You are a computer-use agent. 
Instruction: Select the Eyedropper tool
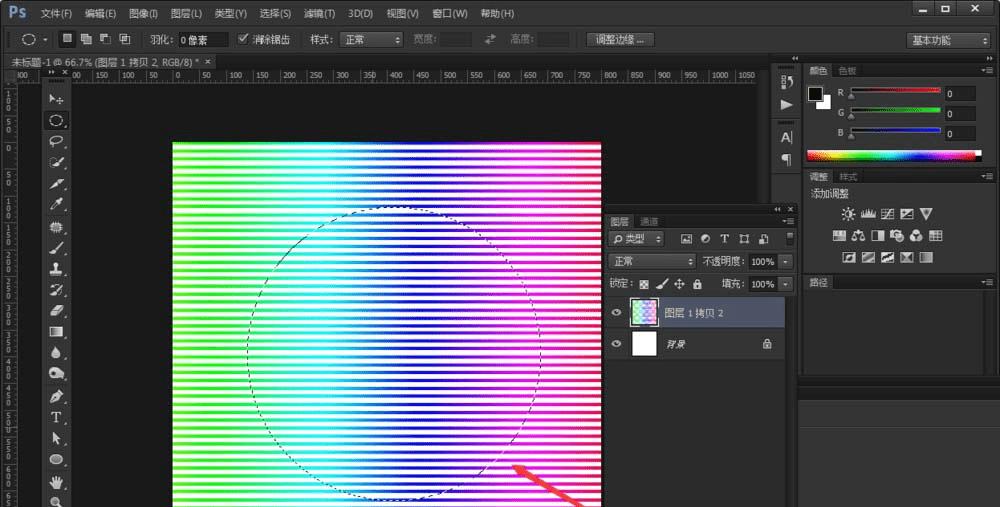click(56, 204)
